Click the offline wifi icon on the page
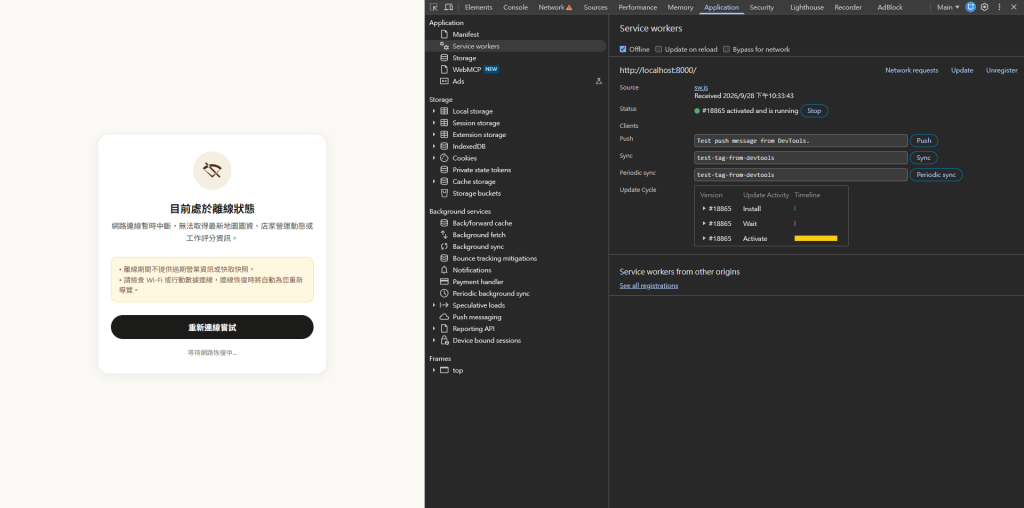The height and width of the screenshot is (508, 1024). tap(212, 170)
